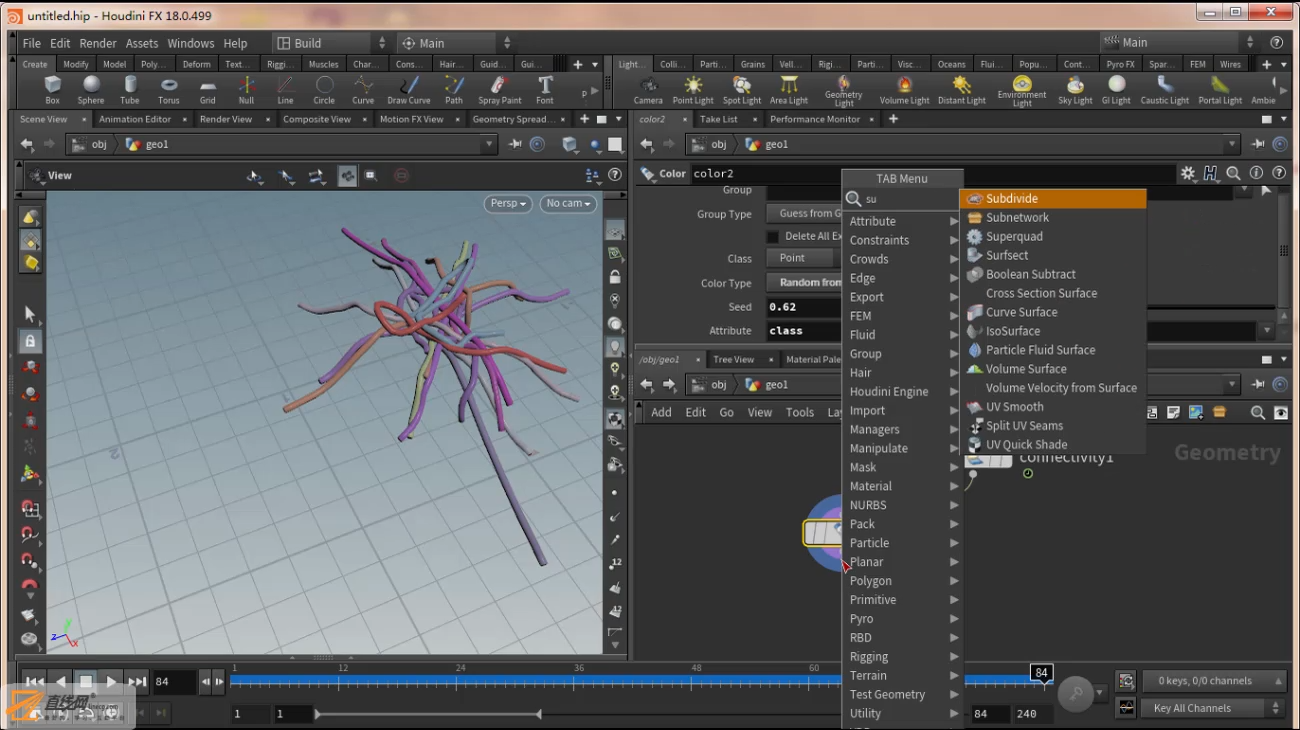Open the No cam camera dropdown
The height and width of the screenshot is (730, 1300).
point(568,203)
